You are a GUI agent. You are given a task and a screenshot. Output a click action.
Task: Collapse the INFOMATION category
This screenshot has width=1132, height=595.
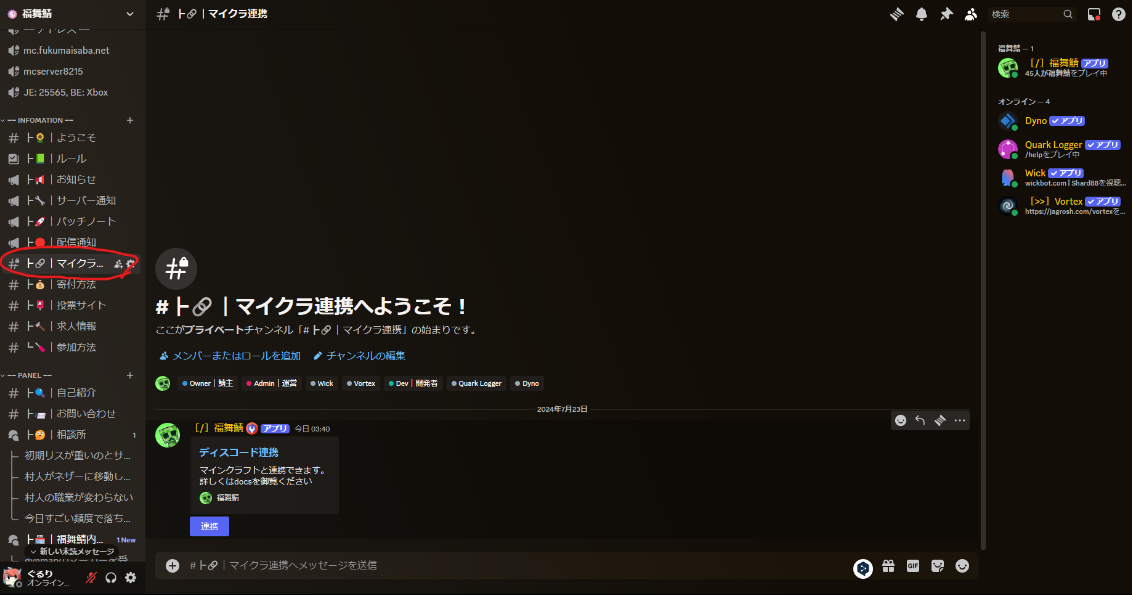(40, 120)
